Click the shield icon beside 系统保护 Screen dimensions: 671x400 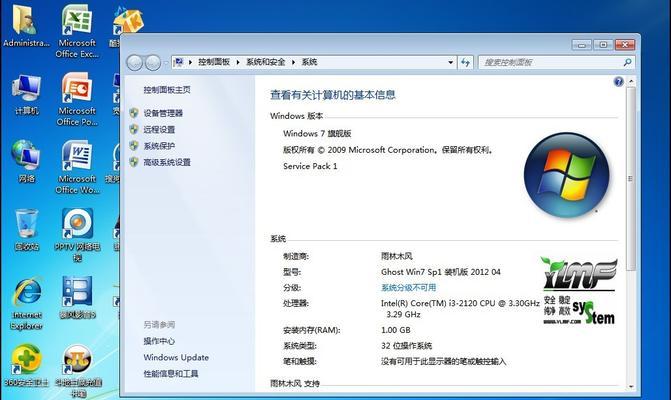(x=134, y=146)
